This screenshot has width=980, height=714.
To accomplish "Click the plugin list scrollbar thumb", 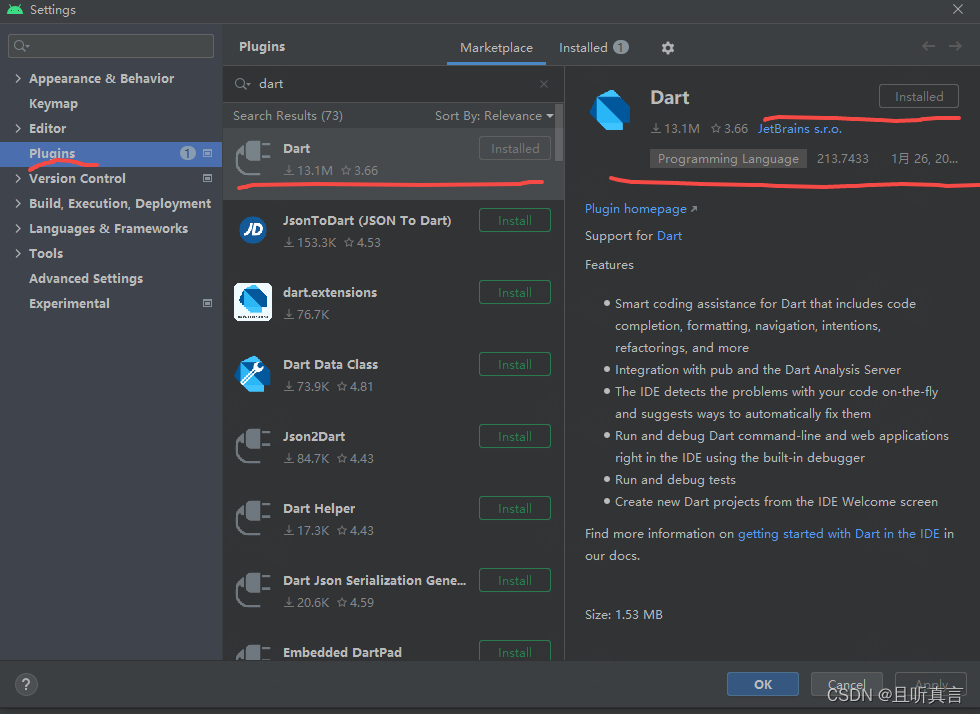I will [559, 133].
